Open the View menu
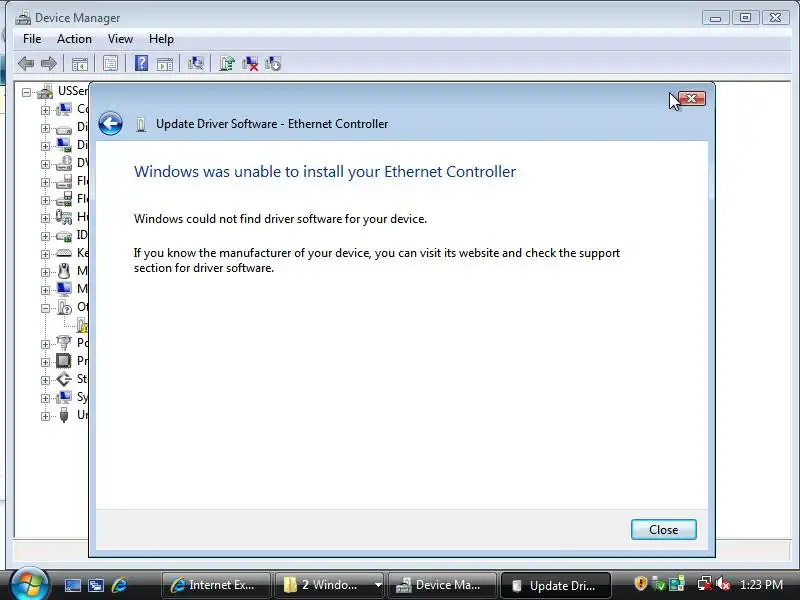The image size is (800, 600). point(120,39)
